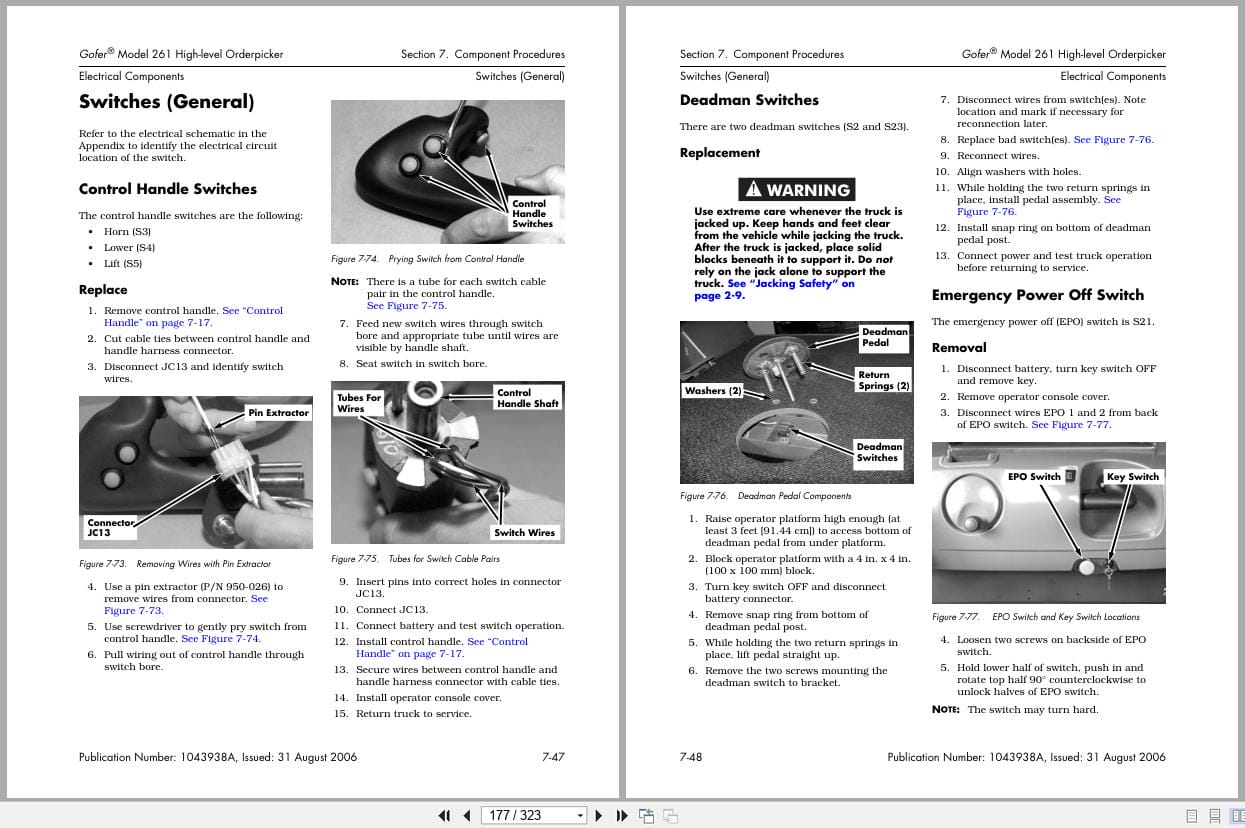Click the "Control Handle Shaft" callout label
Viewport: 1245px width, 828px height.
tap(527, 398)
